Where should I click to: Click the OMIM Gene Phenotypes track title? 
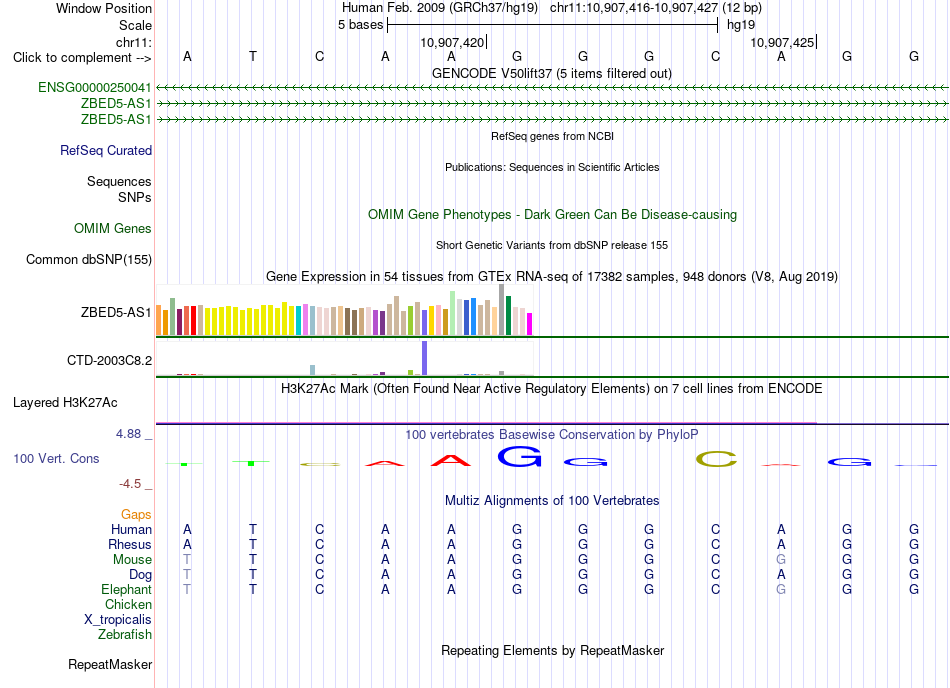552,214
